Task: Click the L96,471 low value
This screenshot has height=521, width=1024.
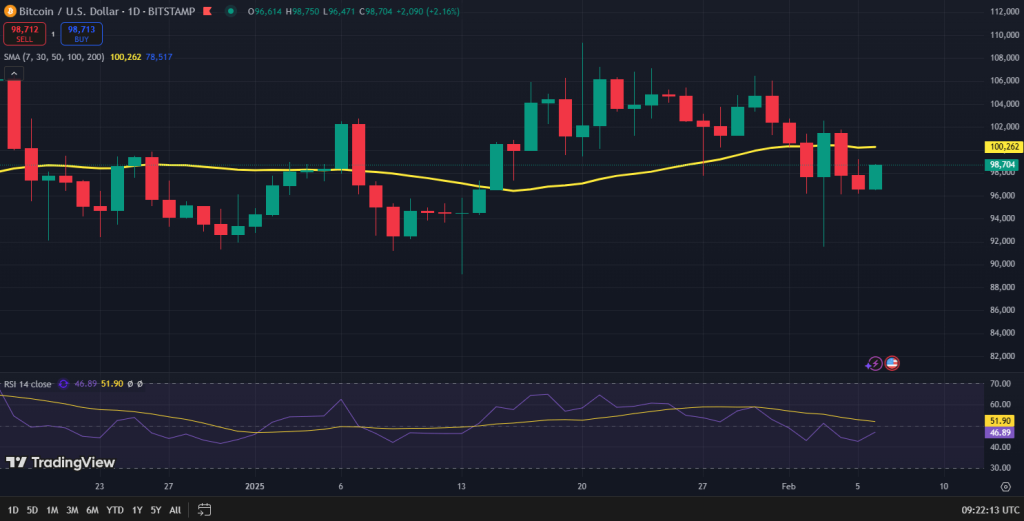Action: (x=339, y=11)
